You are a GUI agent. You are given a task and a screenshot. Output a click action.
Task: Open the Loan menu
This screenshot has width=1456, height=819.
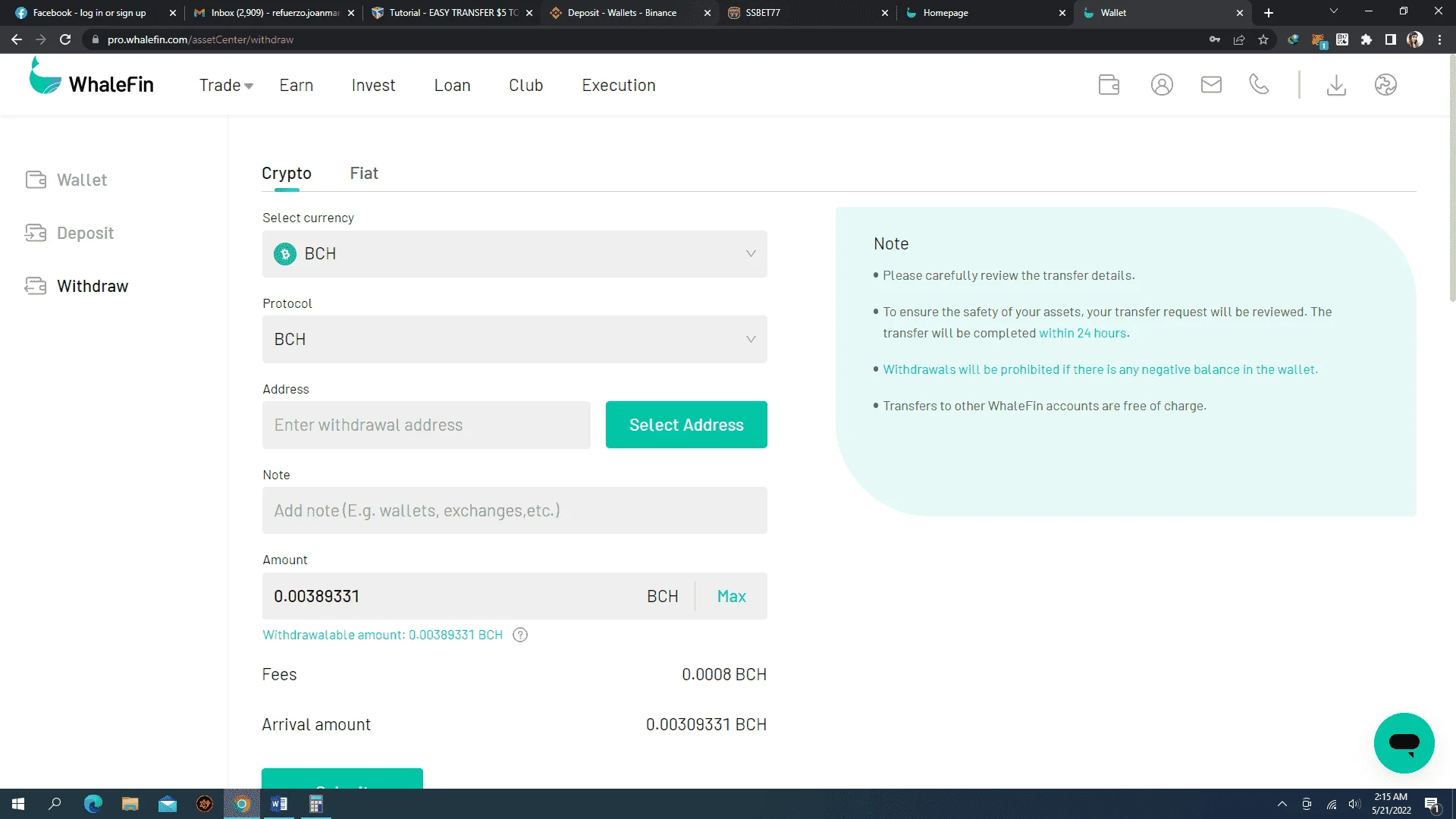pyautogui.click(x=453, y=86)
